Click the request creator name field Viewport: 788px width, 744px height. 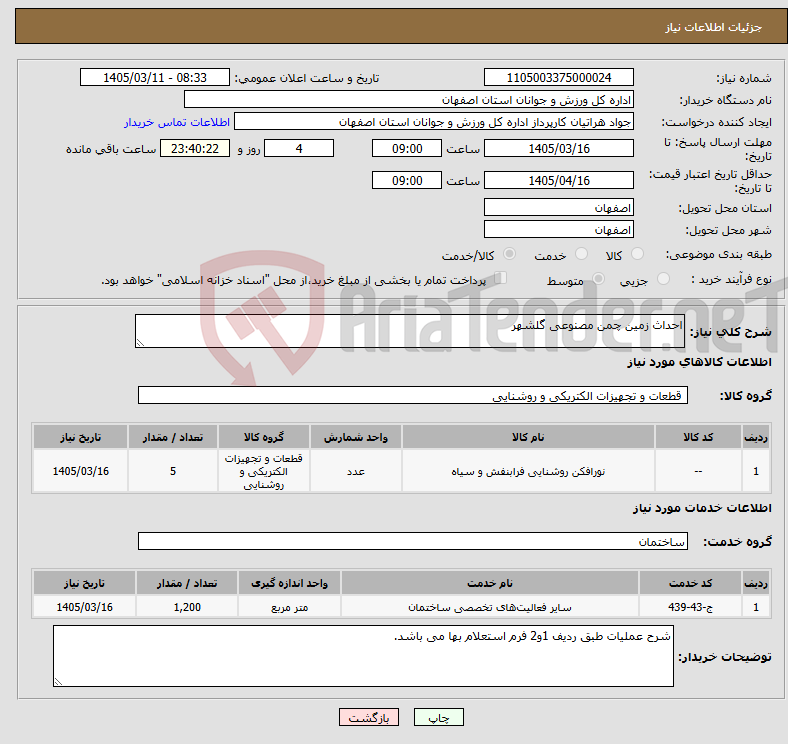[434, 122]
